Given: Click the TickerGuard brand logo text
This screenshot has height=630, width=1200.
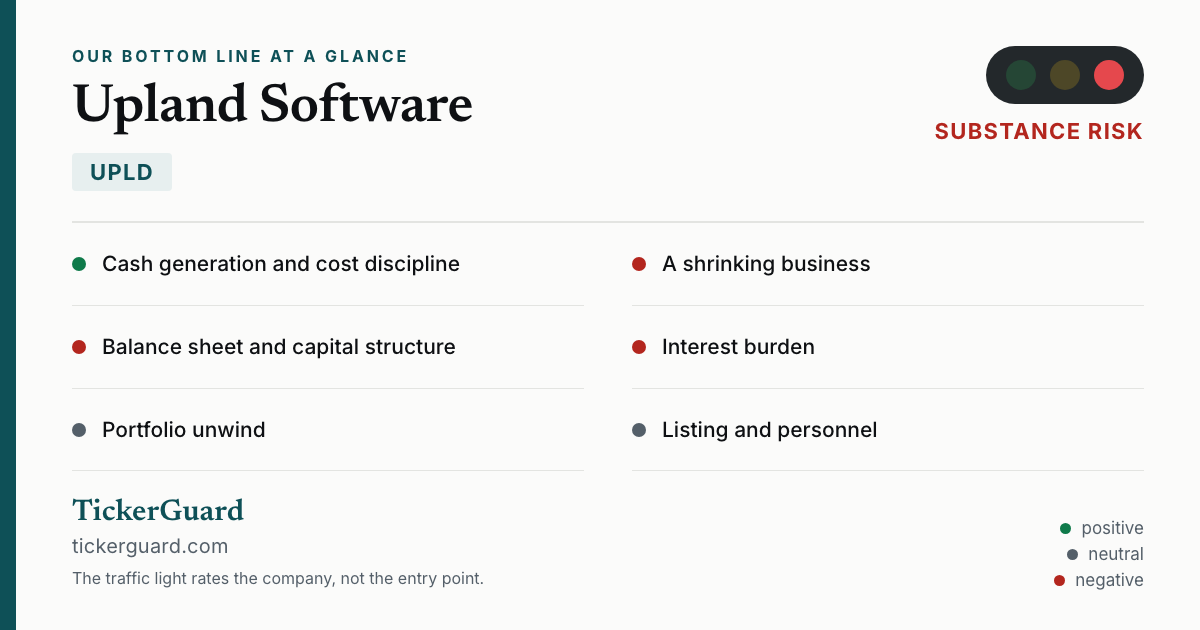Looking at the screenshot, I should click(158, 511).
